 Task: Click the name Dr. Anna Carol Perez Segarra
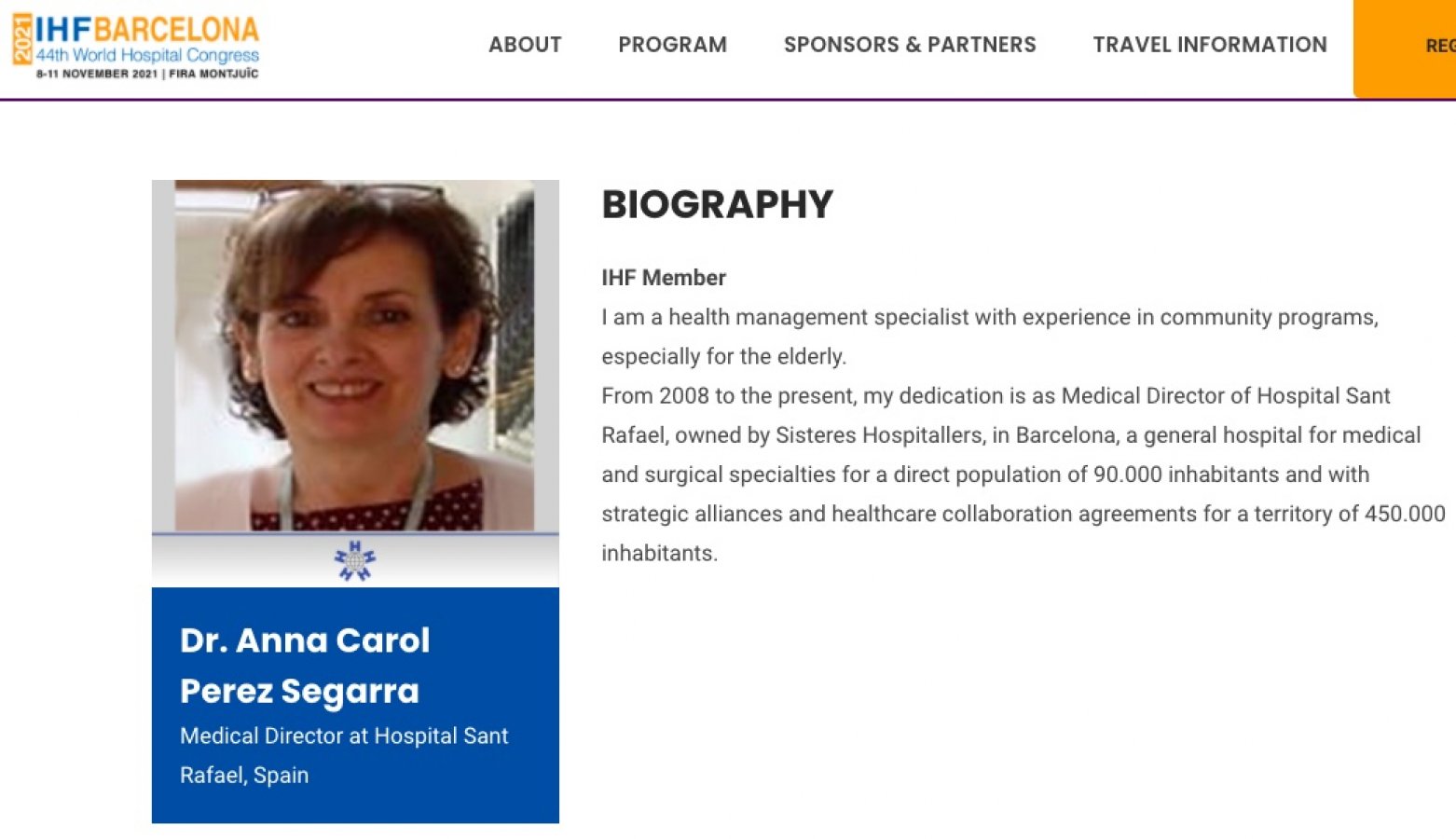[305, 666]
